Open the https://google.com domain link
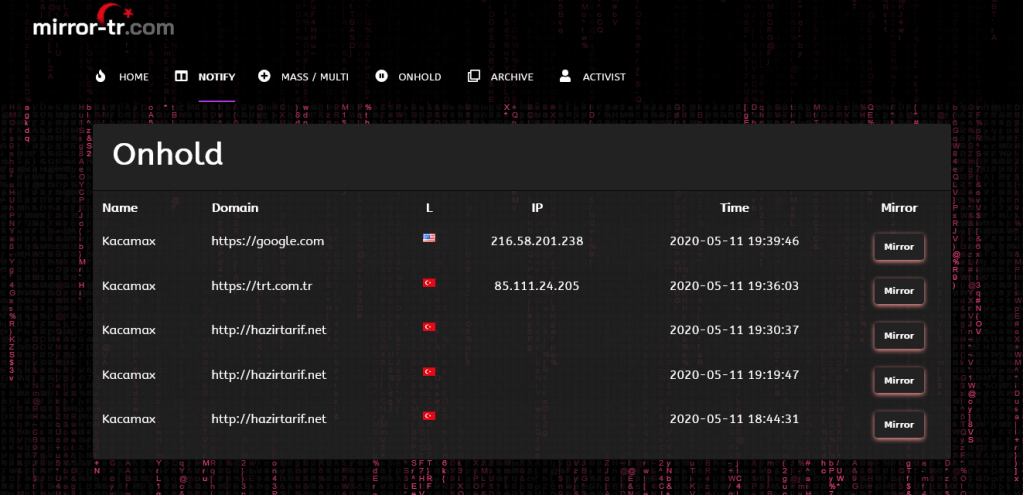The width and height of the screenshot is (1023, 495). [x=267, y=241]
